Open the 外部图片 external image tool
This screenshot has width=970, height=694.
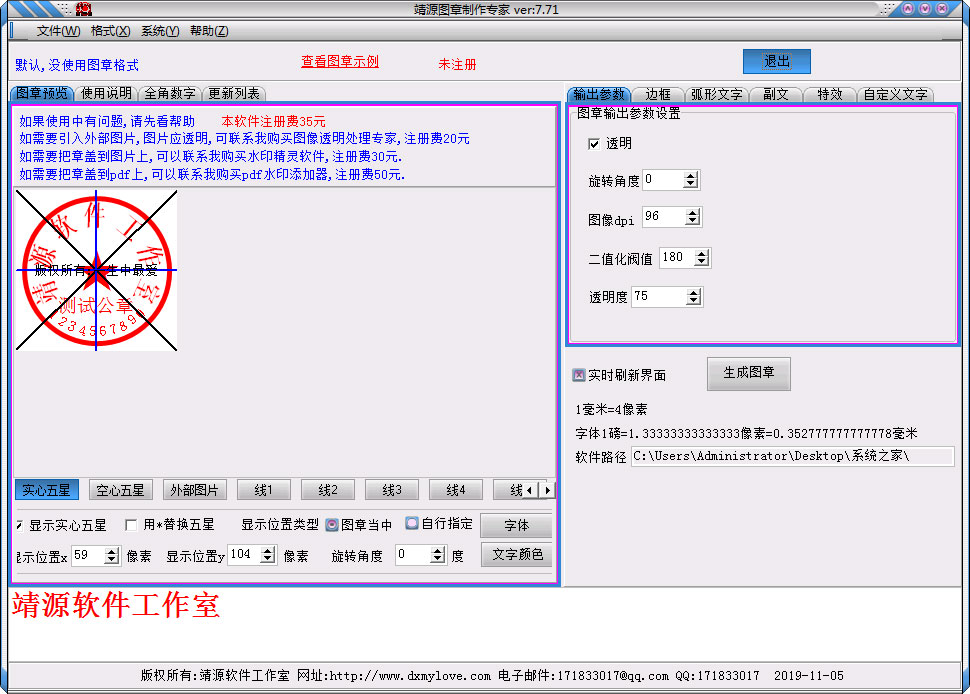(x=194, y=489)
